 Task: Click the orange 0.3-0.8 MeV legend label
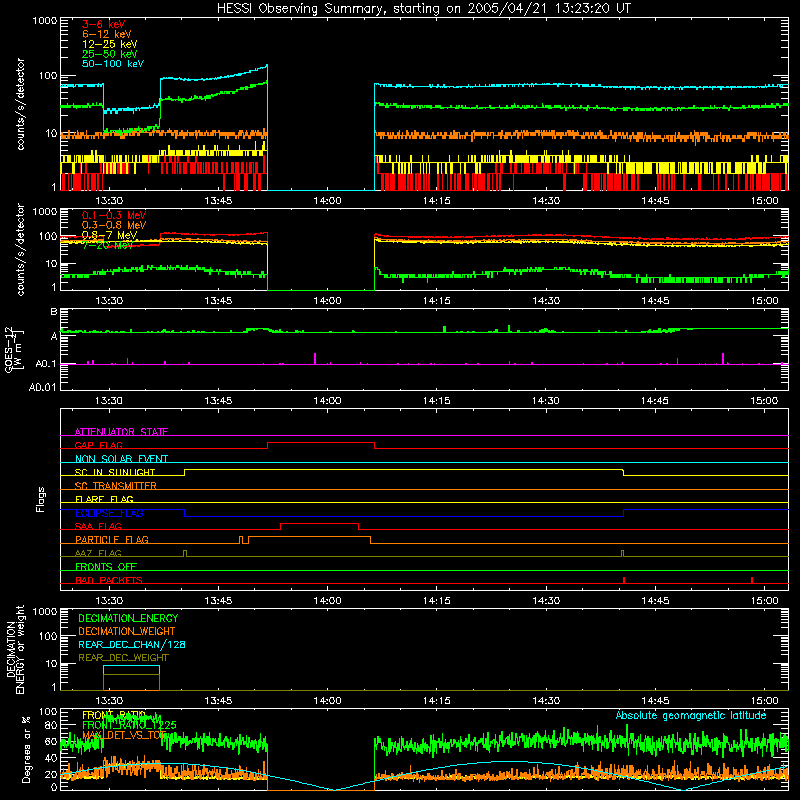pos(114,225)
